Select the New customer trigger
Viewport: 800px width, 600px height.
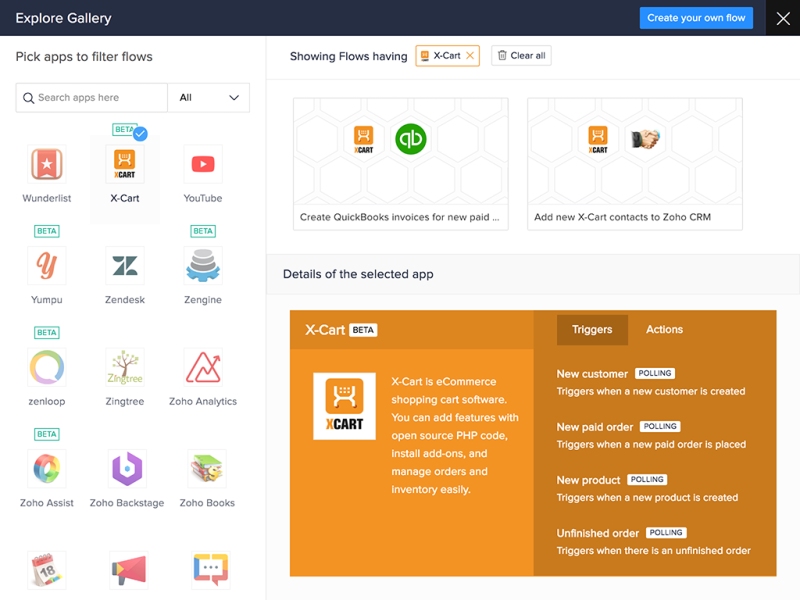[592, 374]
